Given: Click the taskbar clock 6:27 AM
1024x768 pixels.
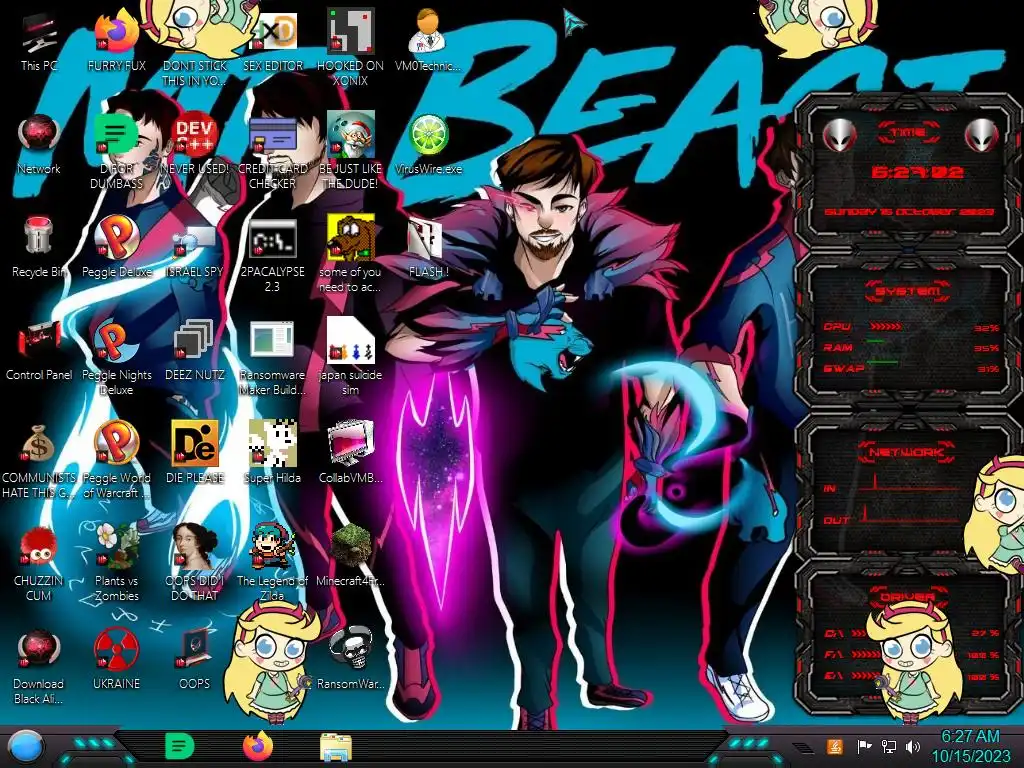Looking at the screenshot, I should [970, 746].
